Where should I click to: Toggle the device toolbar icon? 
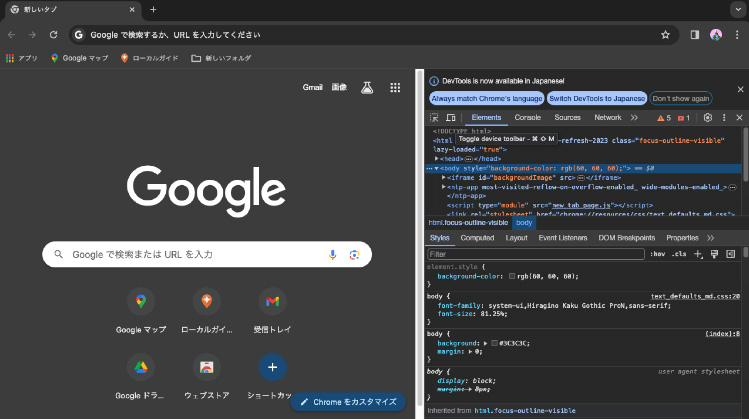(450, 118)
